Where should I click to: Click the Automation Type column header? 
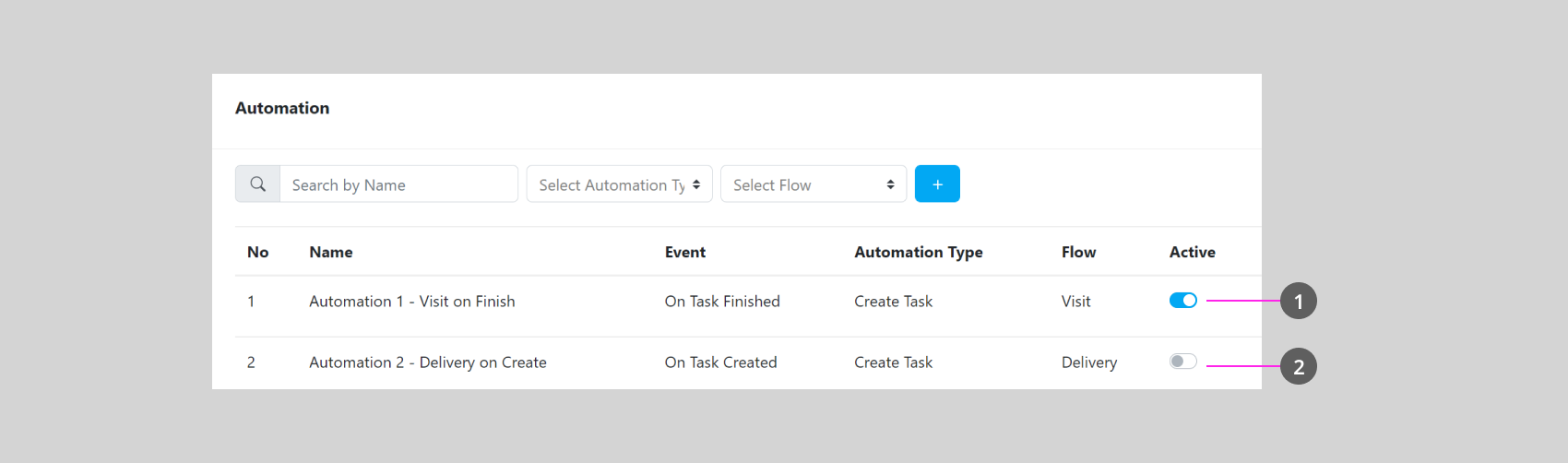(x=918, y=253)
